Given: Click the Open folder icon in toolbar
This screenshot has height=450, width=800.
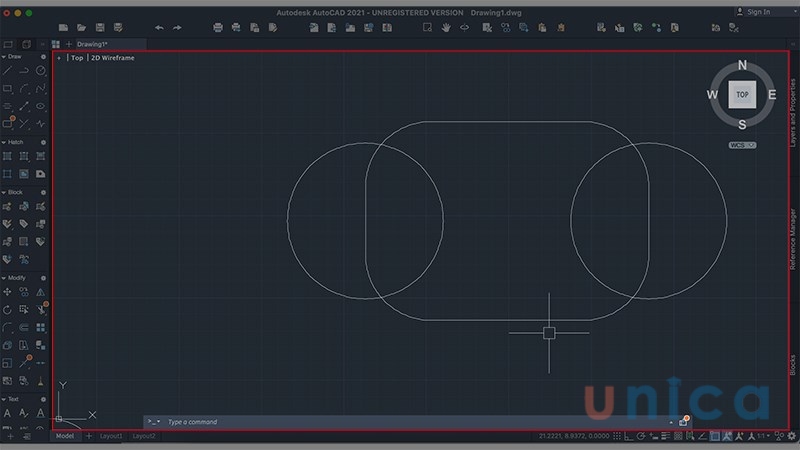Looking at the screenshot, I should pyautogui.click(x=82, y=28).
